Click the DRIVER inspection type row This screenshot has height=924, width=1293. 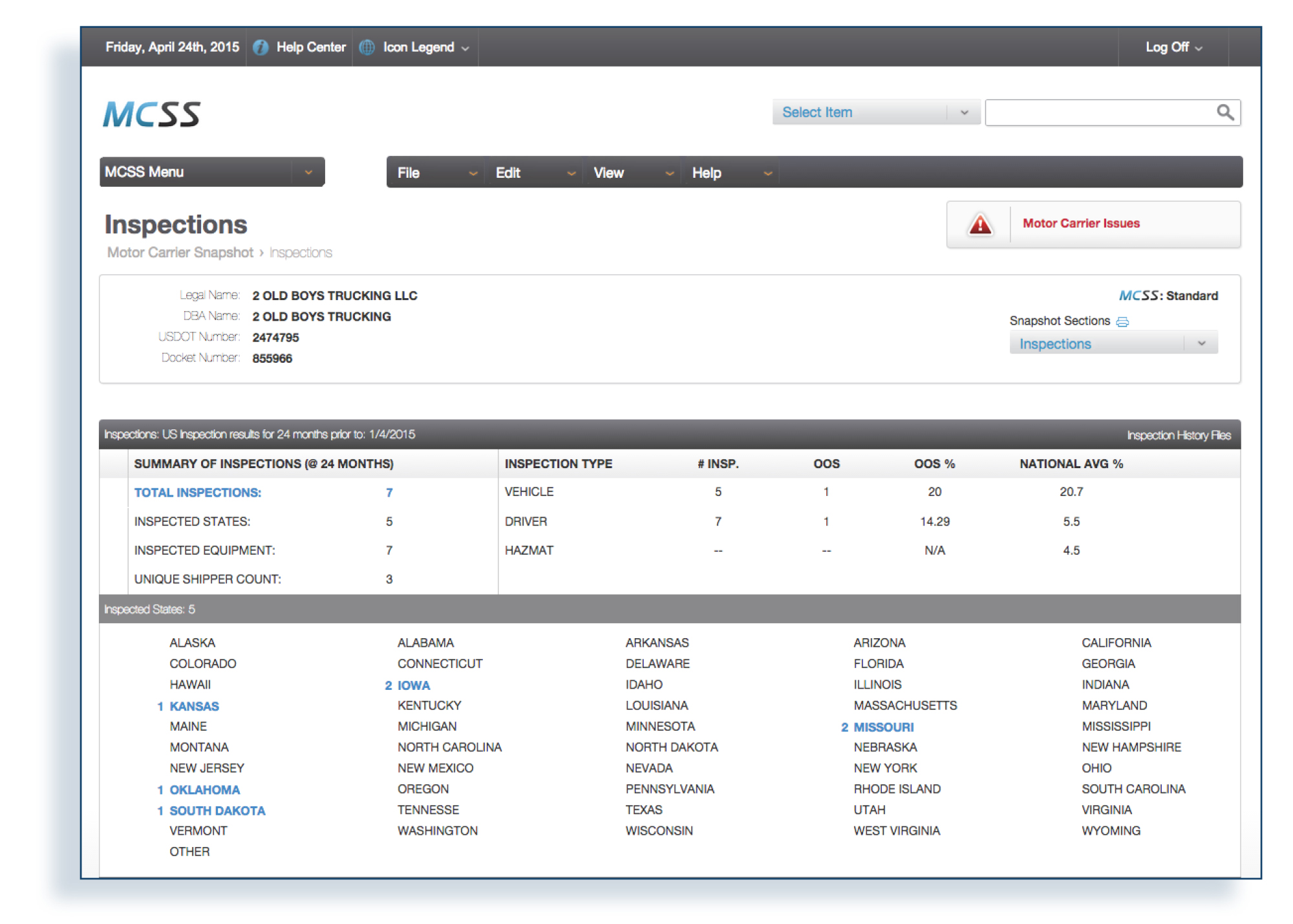869,521
